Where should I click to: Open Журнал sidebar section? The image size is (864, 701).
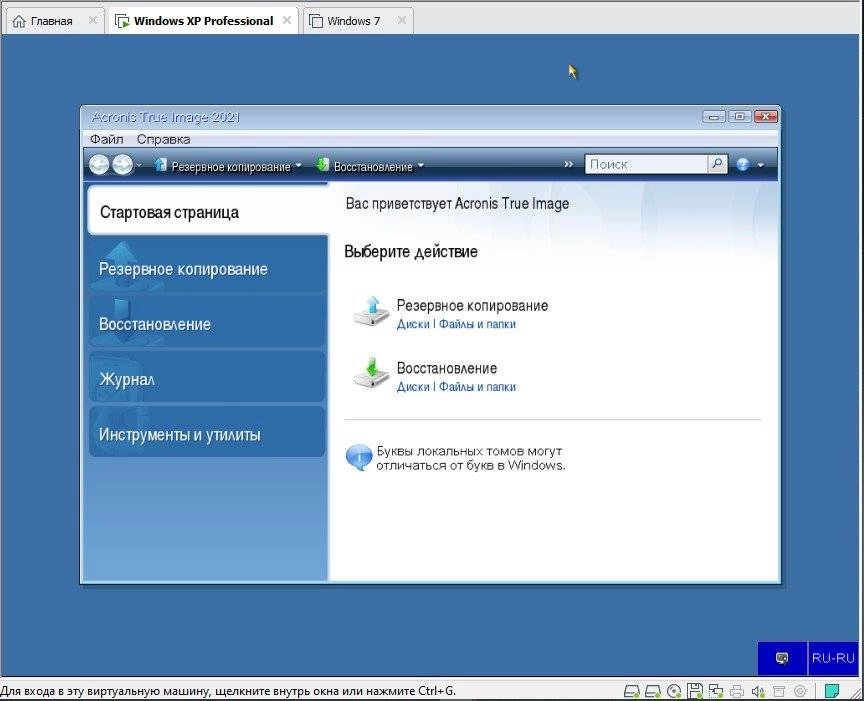[208, 378]
